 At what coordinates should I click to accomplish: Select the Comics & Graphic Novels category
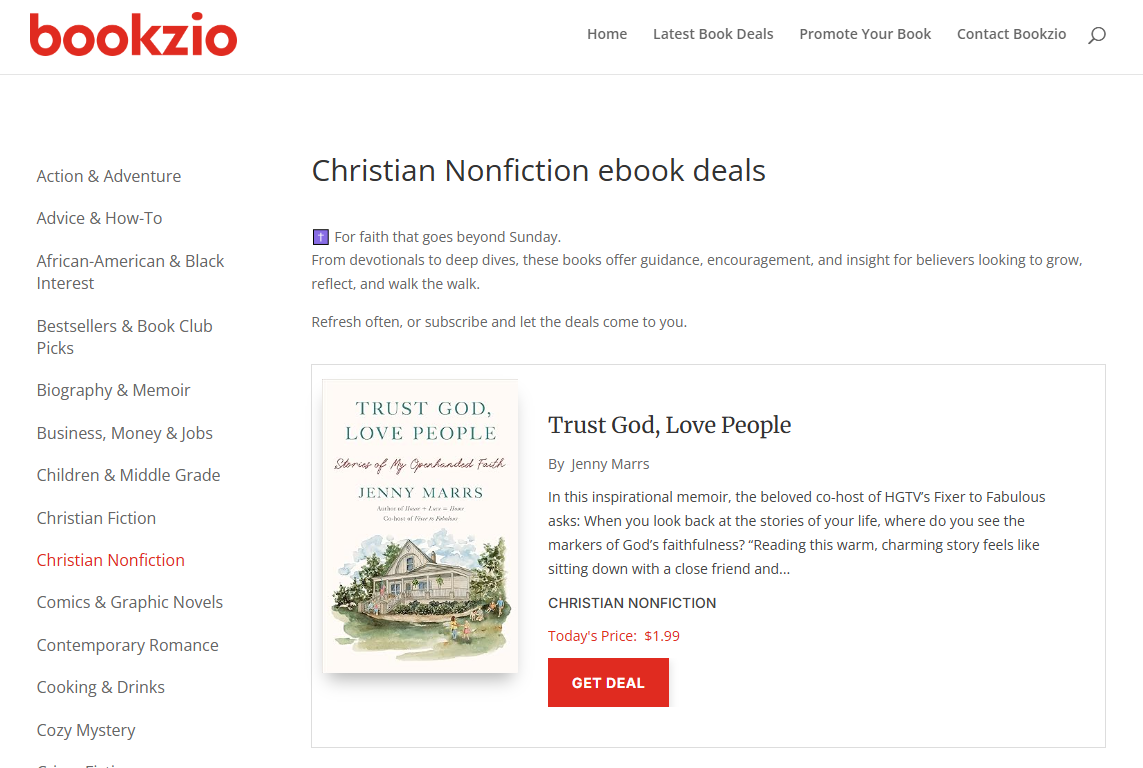coord(130,602)
